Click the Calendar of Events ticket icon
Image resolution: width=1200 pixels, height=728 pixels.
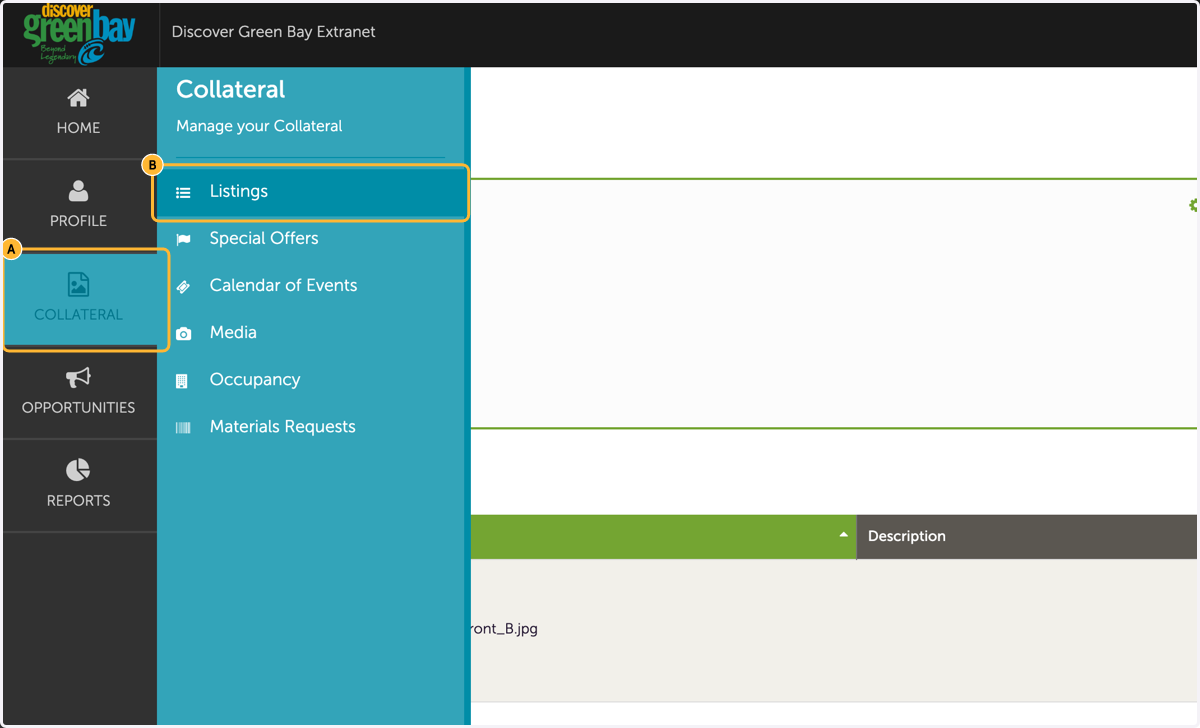pyautogui.click(x=183, y=286)
